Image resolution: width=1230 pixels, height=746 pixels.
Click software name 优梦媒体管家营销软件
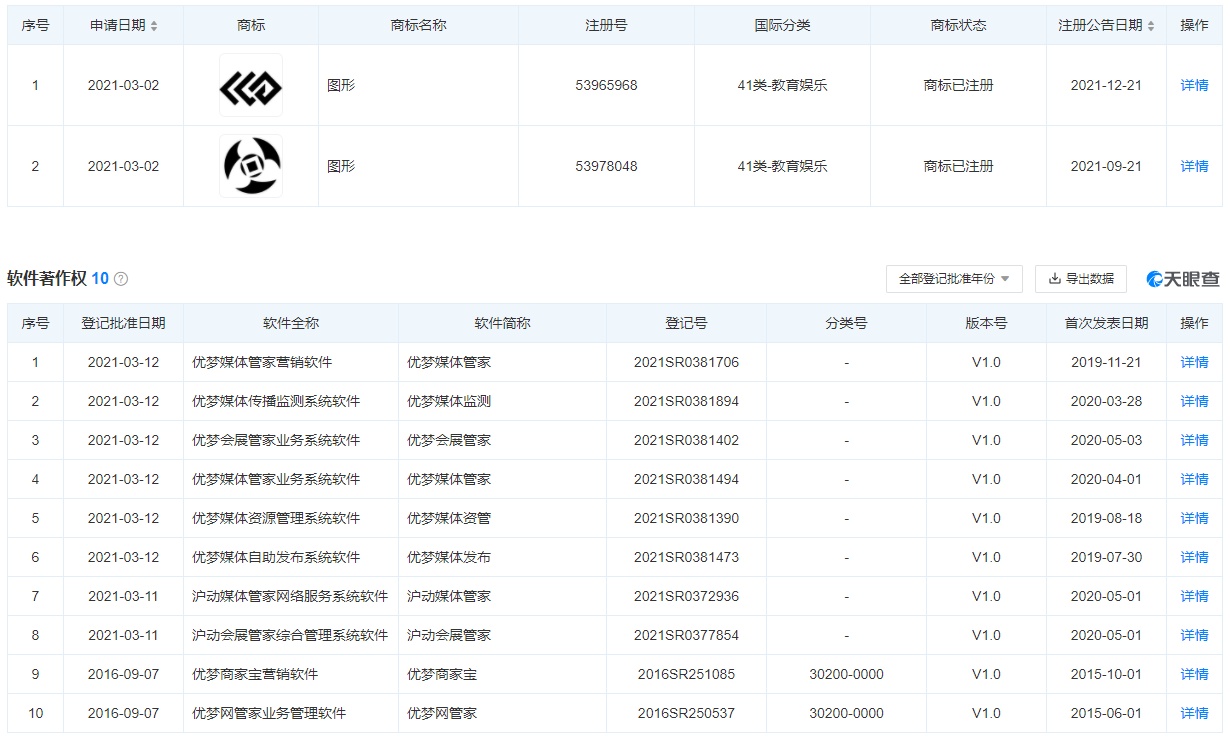pyautogui.click(x=262, y=362)
